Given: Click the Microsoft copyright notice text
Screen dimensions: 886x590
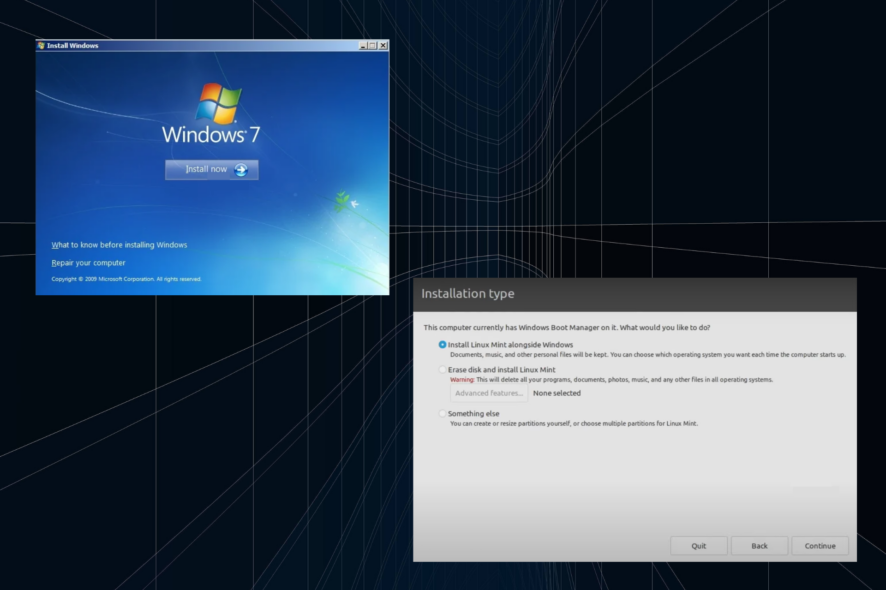Looking at the screenshot, I should click(127, 279).
